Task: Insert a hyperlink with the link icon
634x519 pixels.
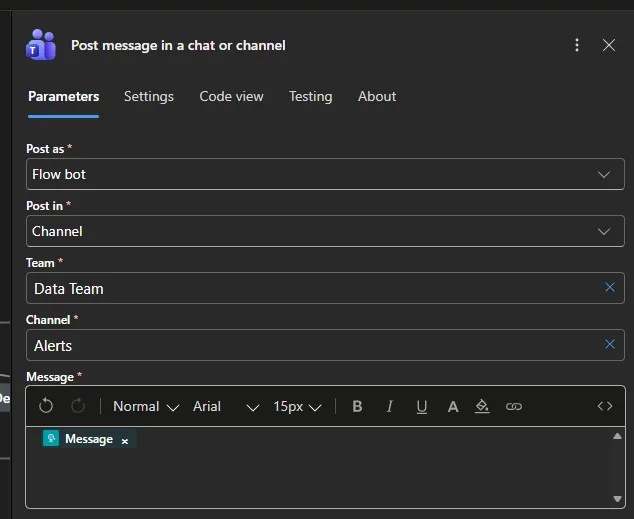Action: point(514,406)
